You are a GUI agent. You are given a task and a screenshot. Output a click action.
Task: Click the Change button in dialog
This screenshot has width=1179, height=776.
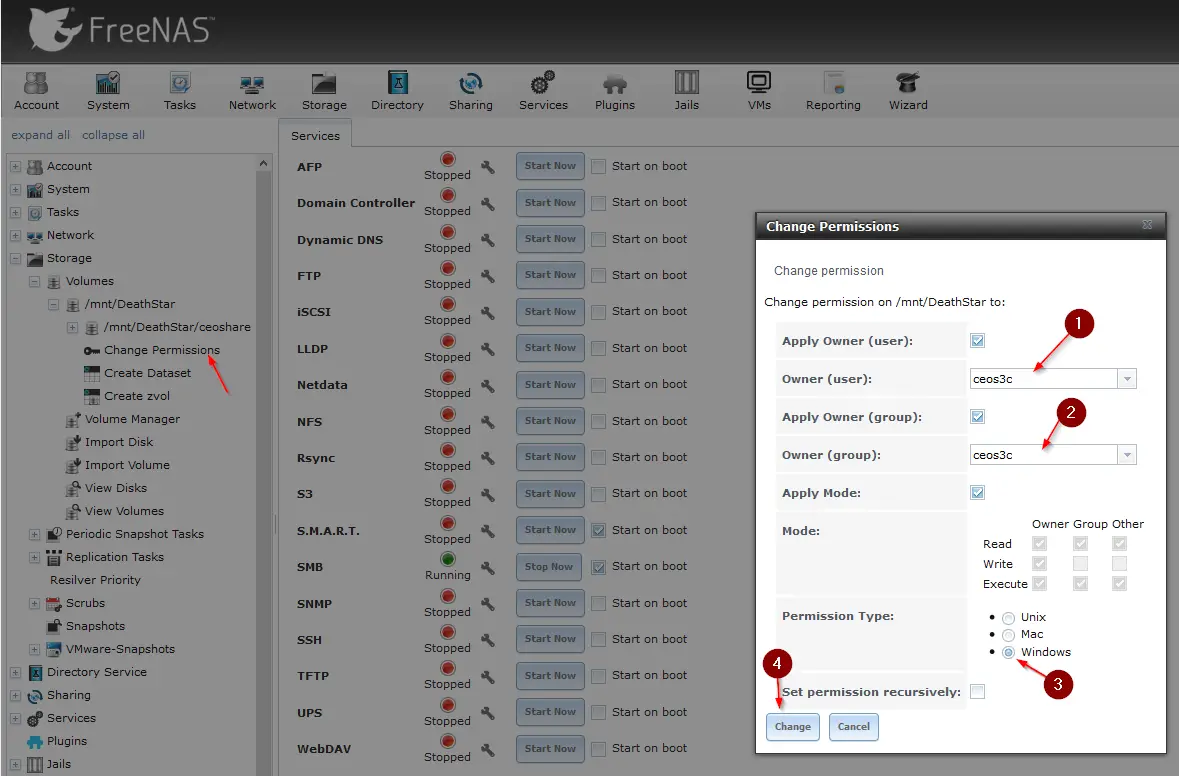click(x=793, y=726)
